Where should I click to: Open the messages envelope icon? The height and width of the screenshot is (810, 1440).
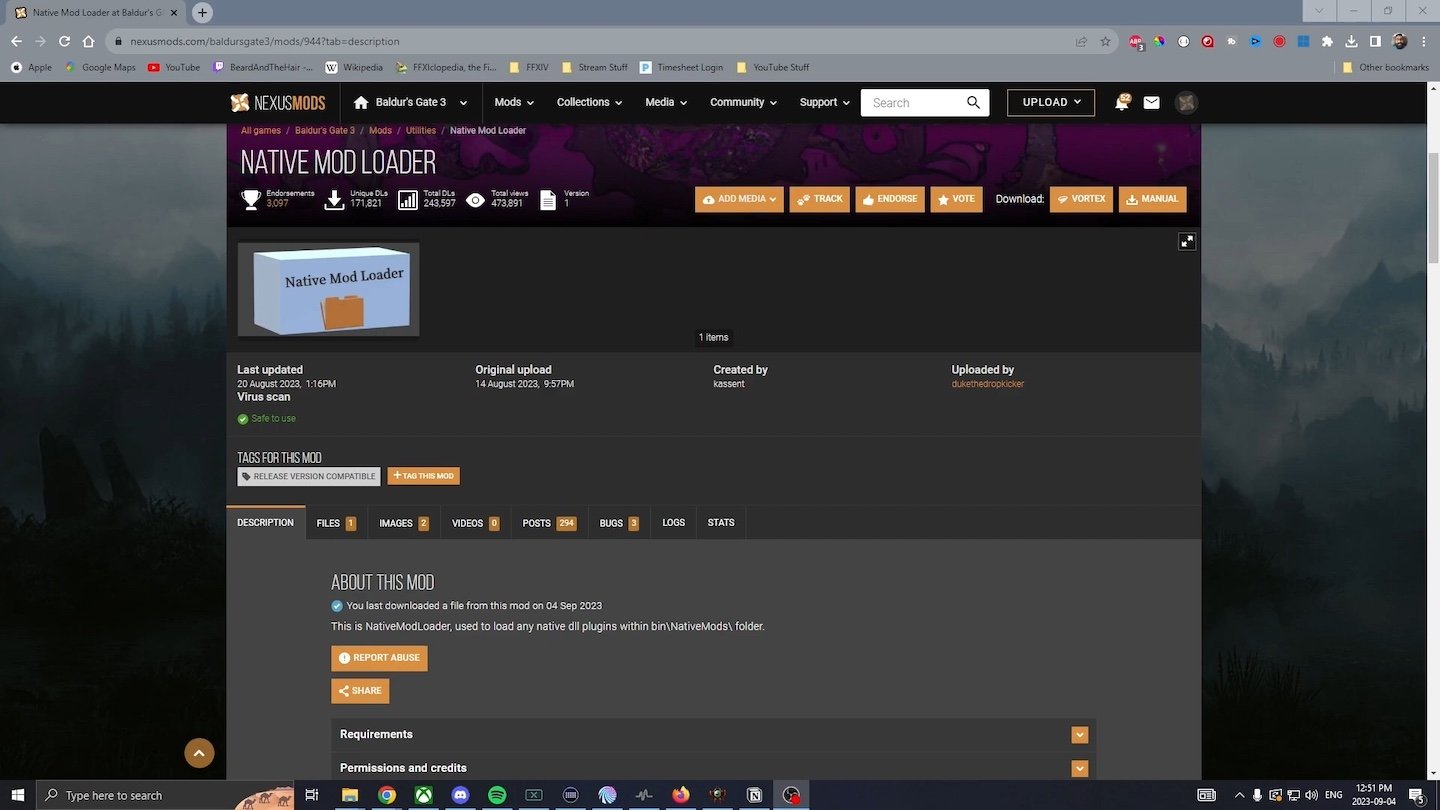[x=1151, y=102]
